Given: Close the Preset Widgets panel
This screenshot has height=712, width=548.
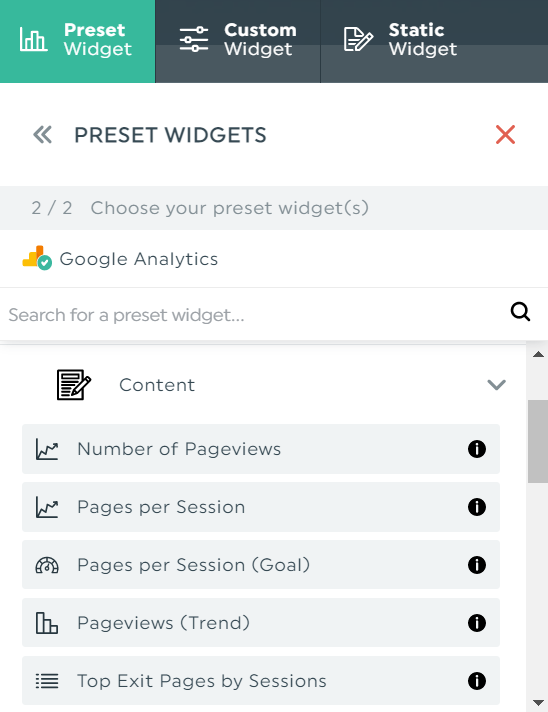Looking at the screenshot, I should click(x=505, y=135).
